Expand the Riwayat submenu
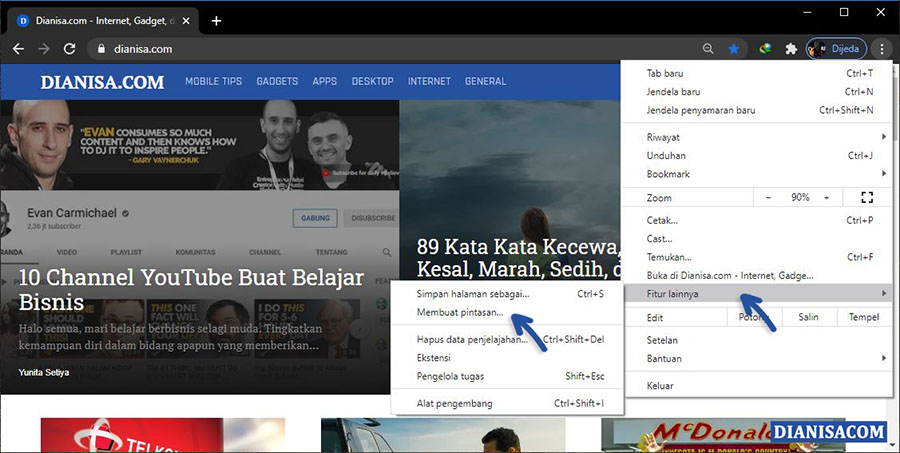The width and height of the screenshot is (900, 453). [x=757, y=137]
